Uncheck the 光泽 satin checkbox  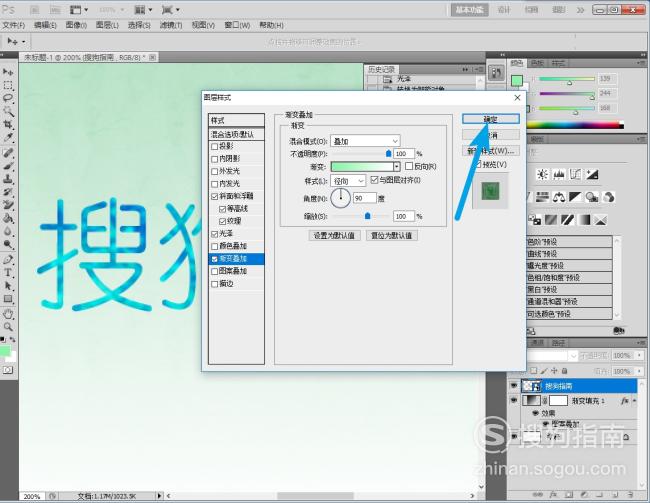click(214, 234)
